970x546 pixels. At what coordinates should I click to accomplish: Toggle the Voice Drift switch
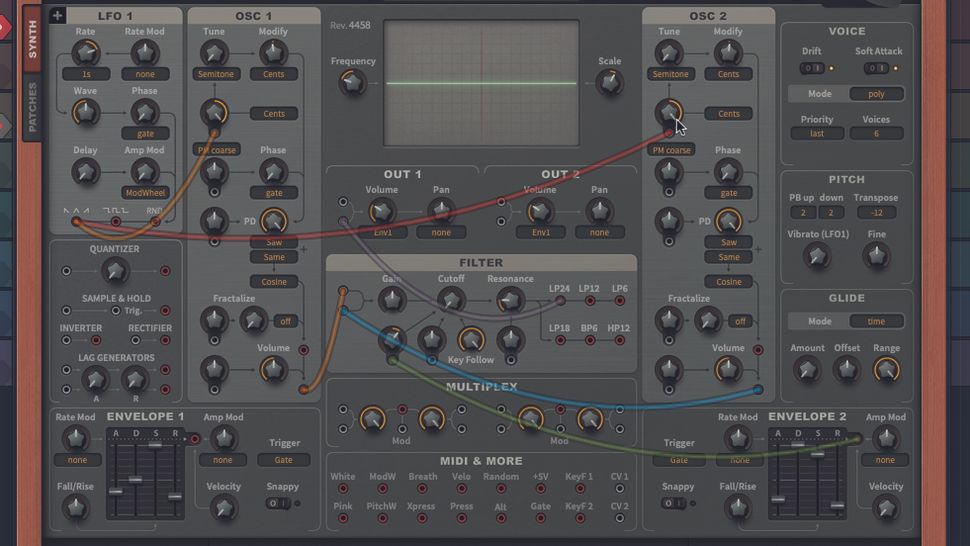(x=812, y=68)
